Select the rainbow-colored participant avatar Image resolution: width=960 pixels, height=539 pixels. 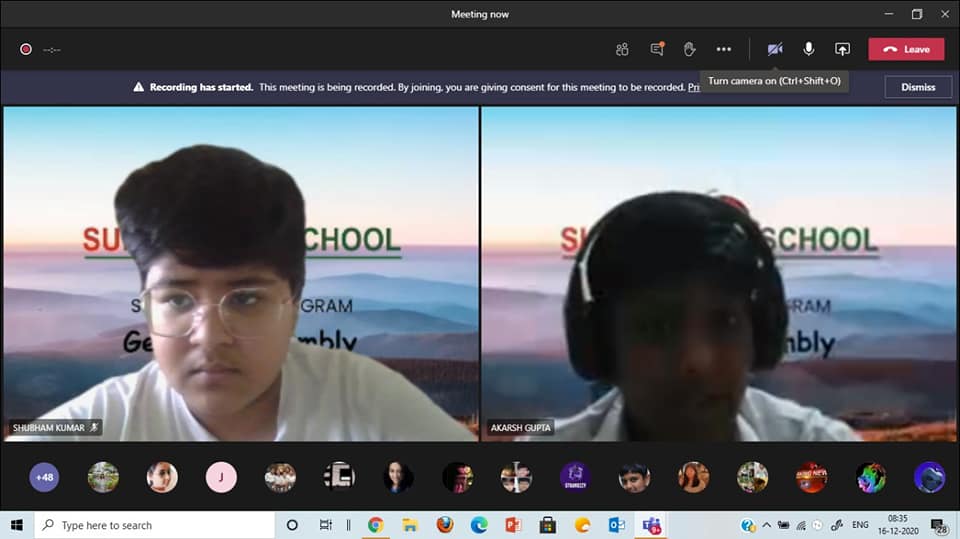(871, 477)
